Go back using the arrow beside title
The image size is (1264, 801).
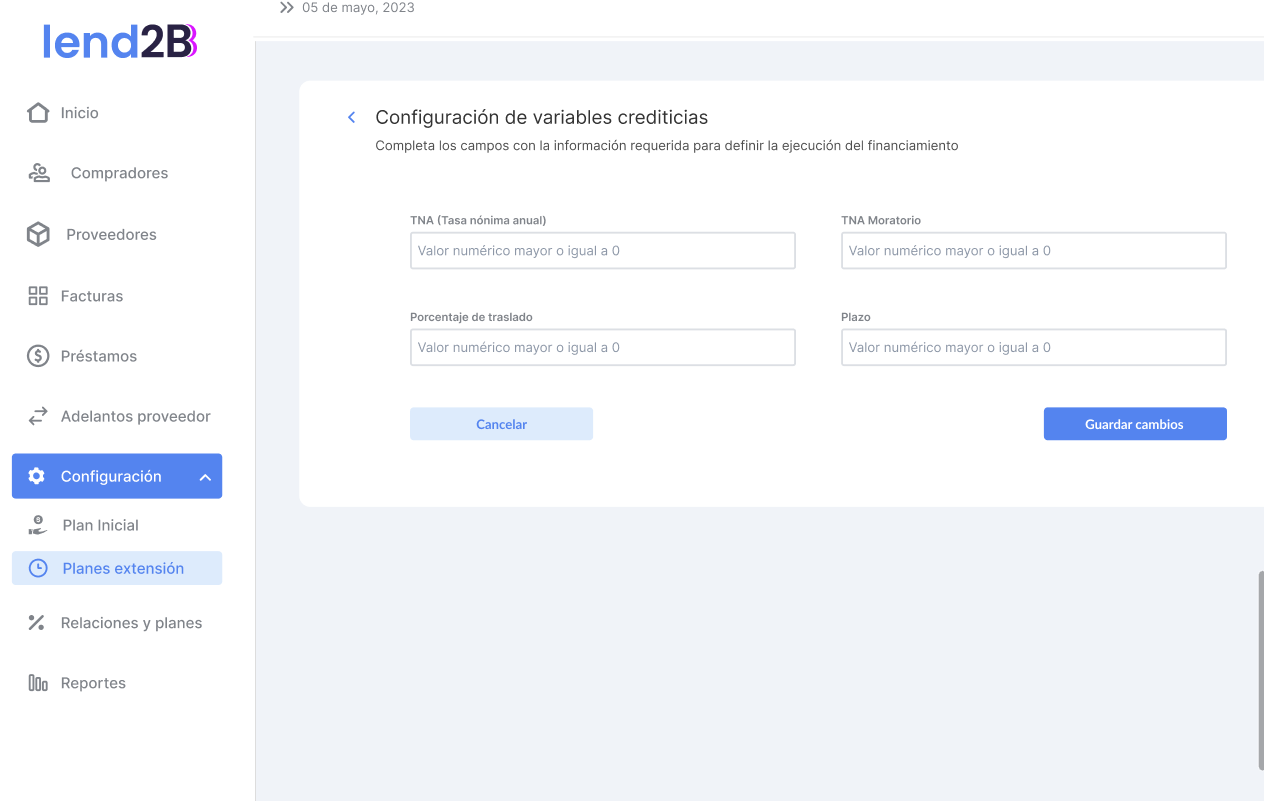click(351, 118)
